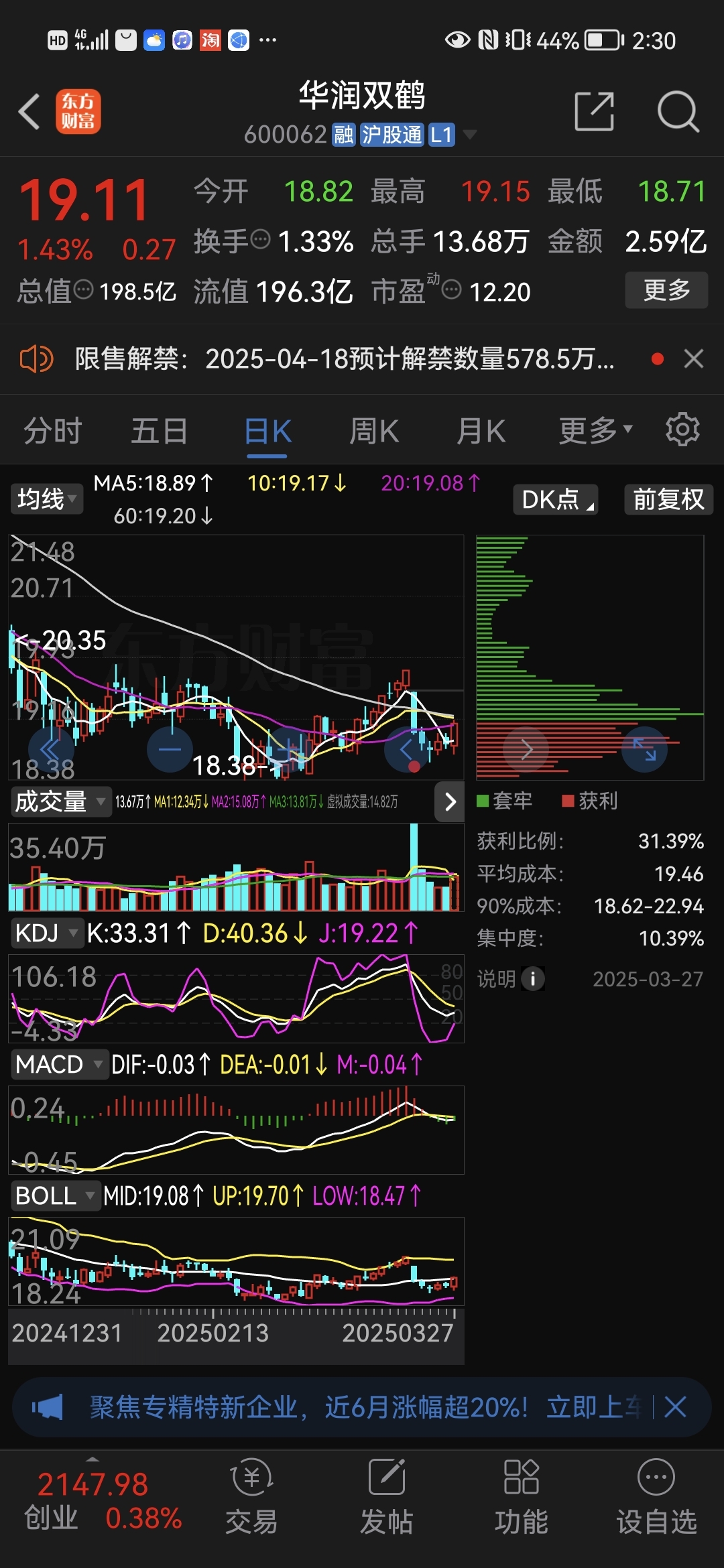
Task: Switch to the 分时 tab
Action: [x=53, y=431]
